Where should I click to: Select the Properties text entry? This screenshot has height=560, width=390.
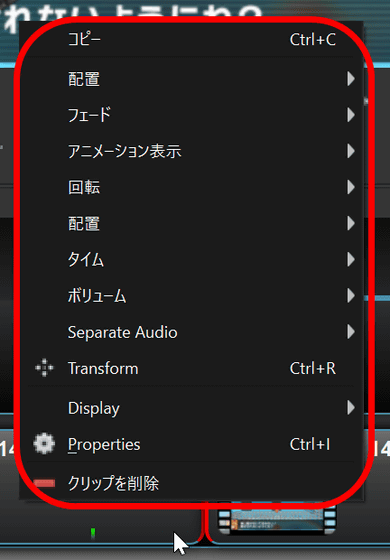pos(104,445)
